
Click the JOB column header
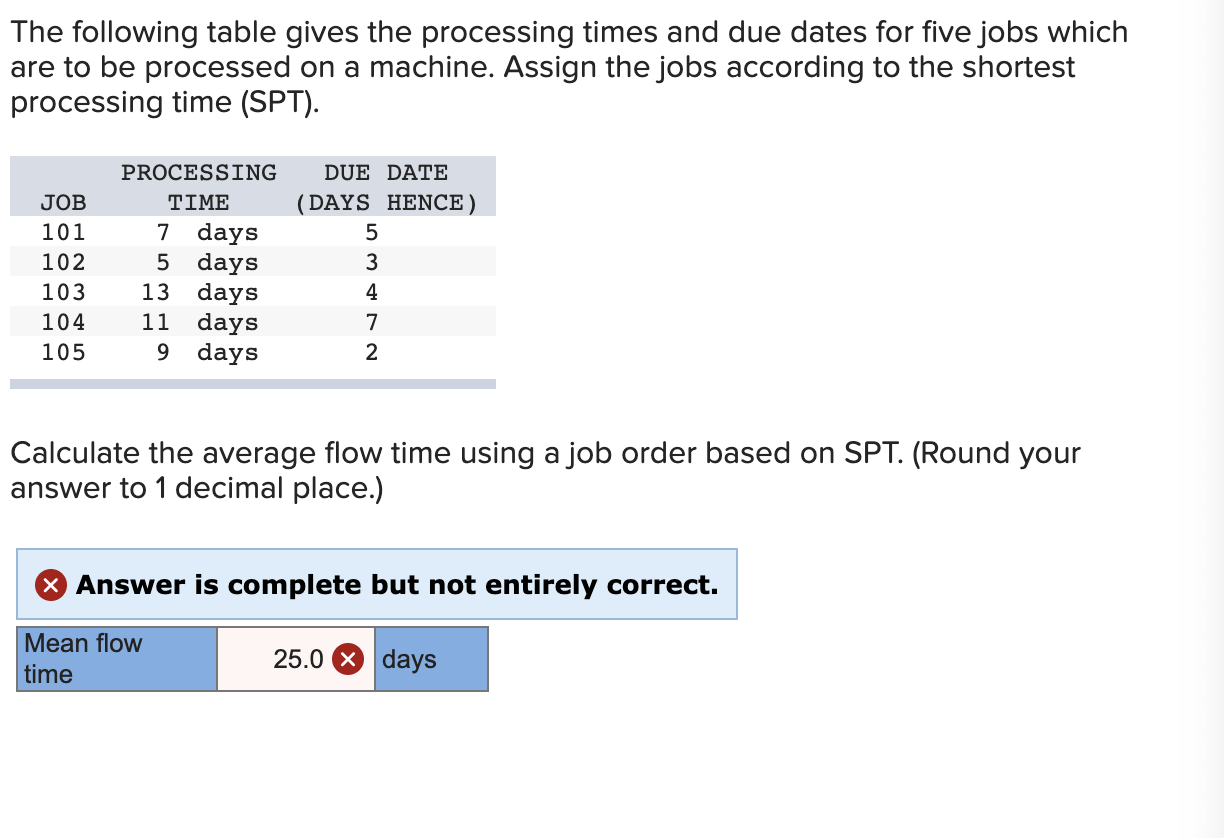[62, 202]
